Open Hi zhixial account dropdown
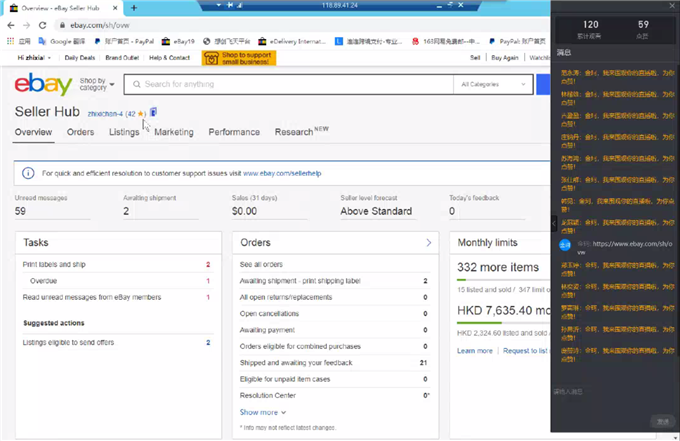The image size is (680, 441). click(34, 58)
